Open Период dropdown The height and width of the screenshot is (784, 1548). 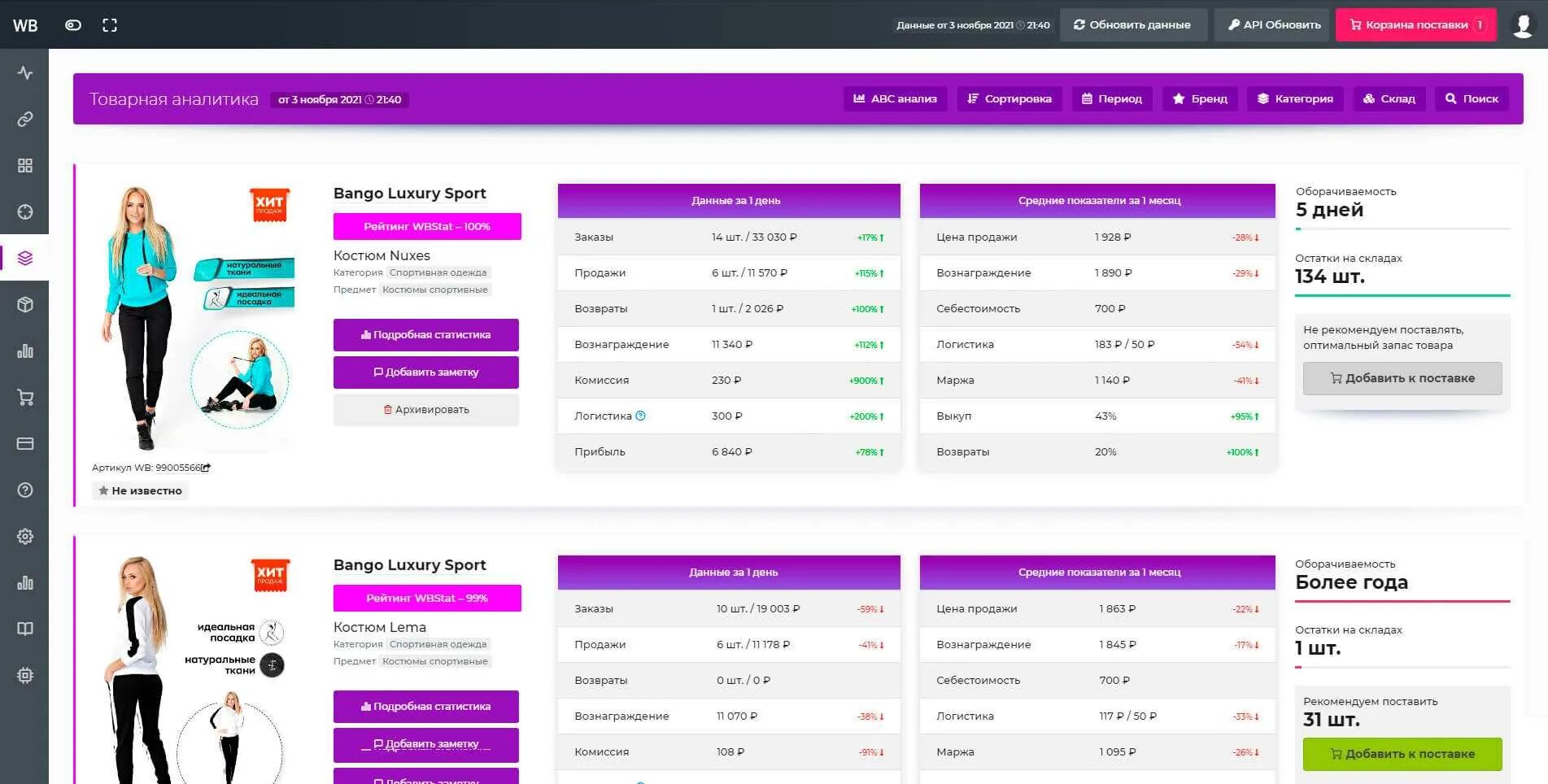(1112, 99)
